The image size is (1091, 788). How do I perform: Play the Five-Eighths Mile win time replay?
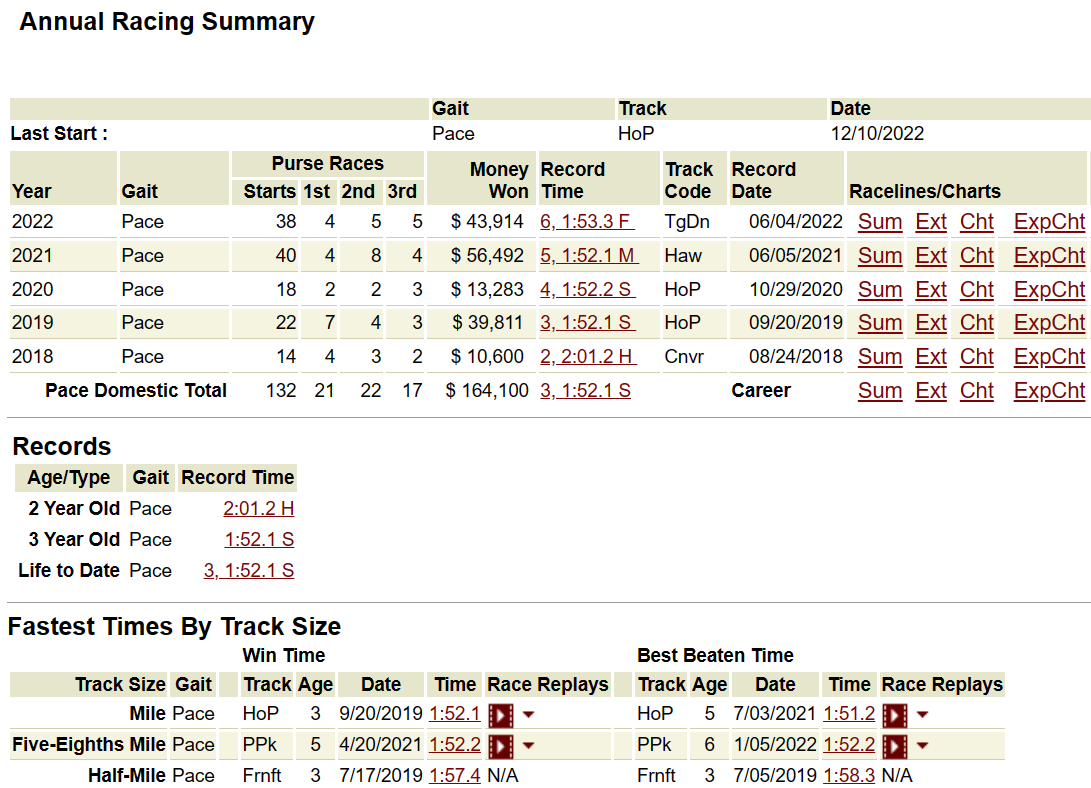pos(501,746)
